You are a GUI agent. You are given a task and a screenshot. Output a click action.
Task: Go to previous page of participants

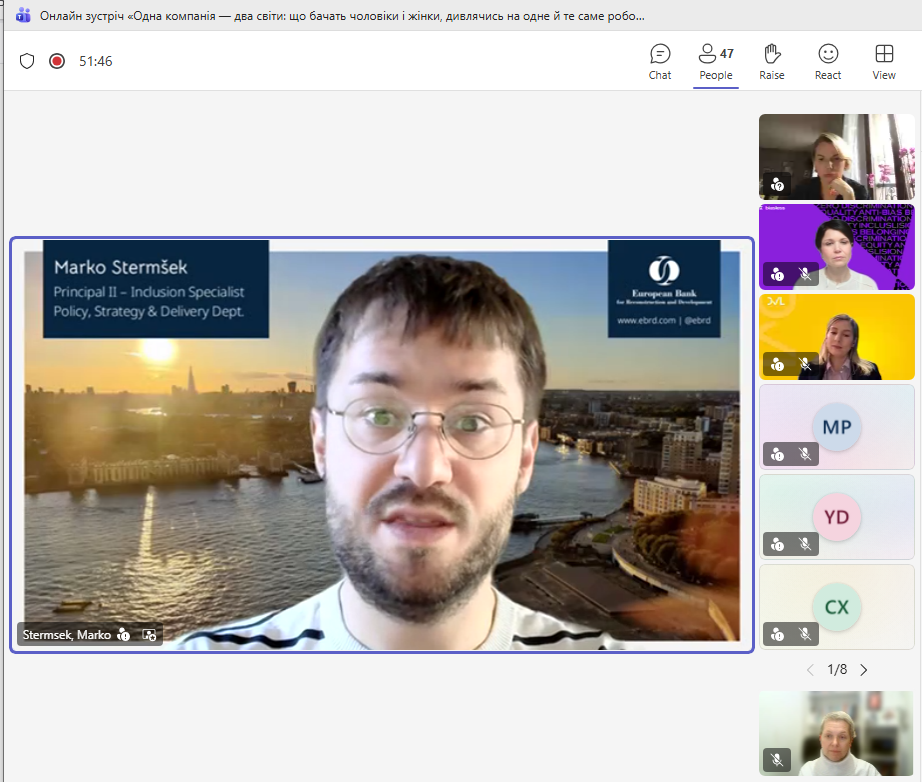point(810,670)
